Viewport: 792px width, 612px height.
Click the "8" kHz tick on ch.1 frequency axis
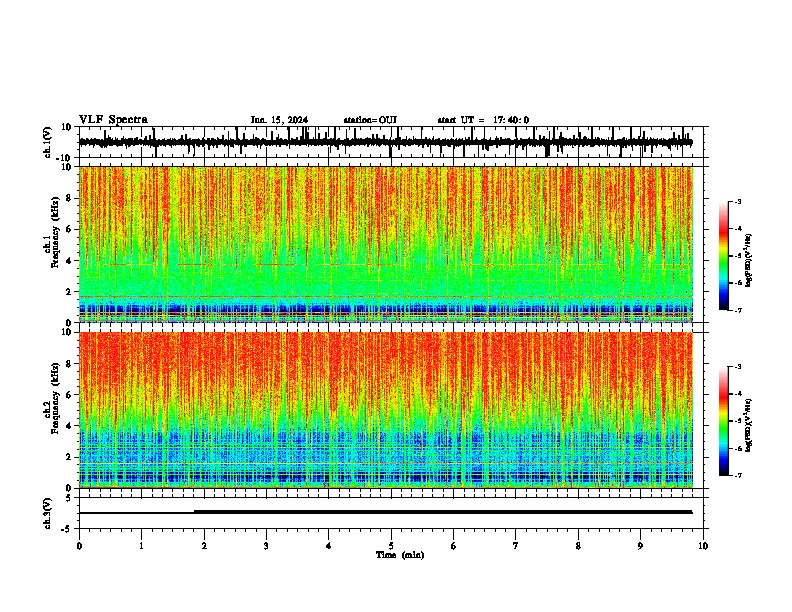70,198
